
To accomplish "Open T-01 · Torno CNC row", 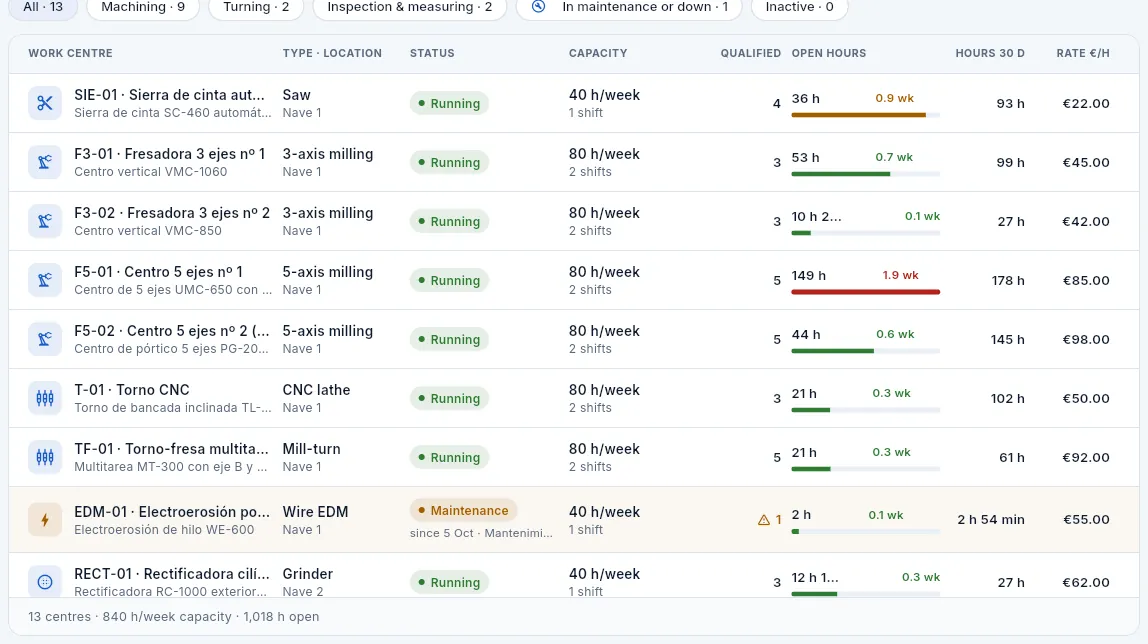I will 574,398.
